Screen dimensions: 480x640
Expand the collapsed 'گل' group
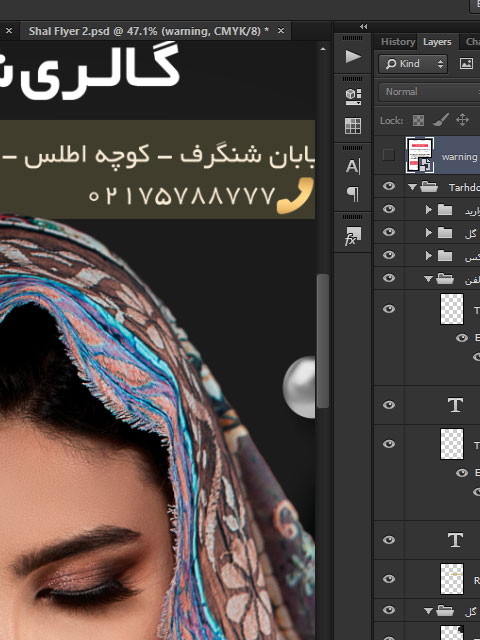(428, 233)
